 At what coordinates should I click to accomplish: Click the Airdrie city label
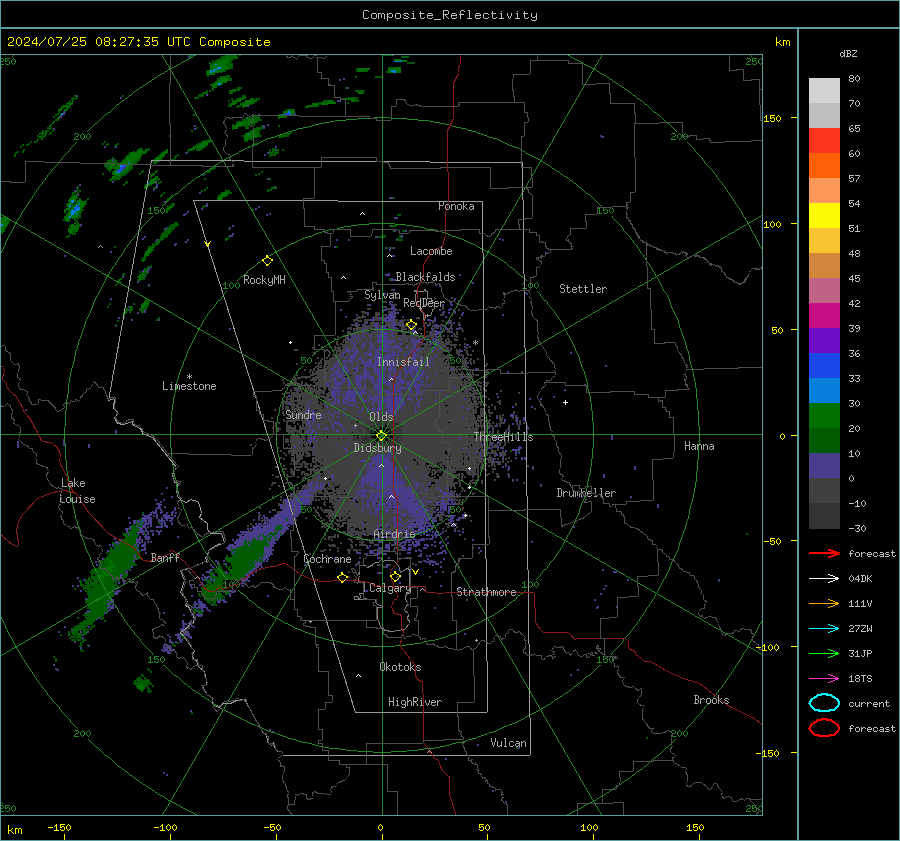pos(394,534)
